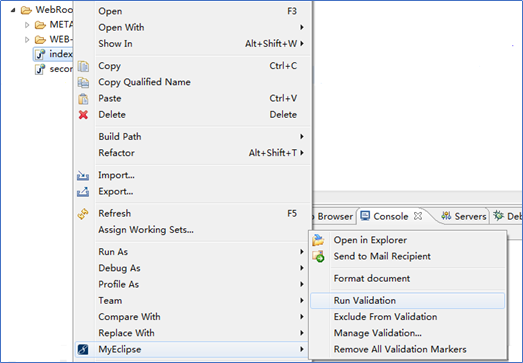The height and width of the screenshot is (363, 523).
Task: Click the yellow Refresh arrows icon
Action: coord(83,214)
